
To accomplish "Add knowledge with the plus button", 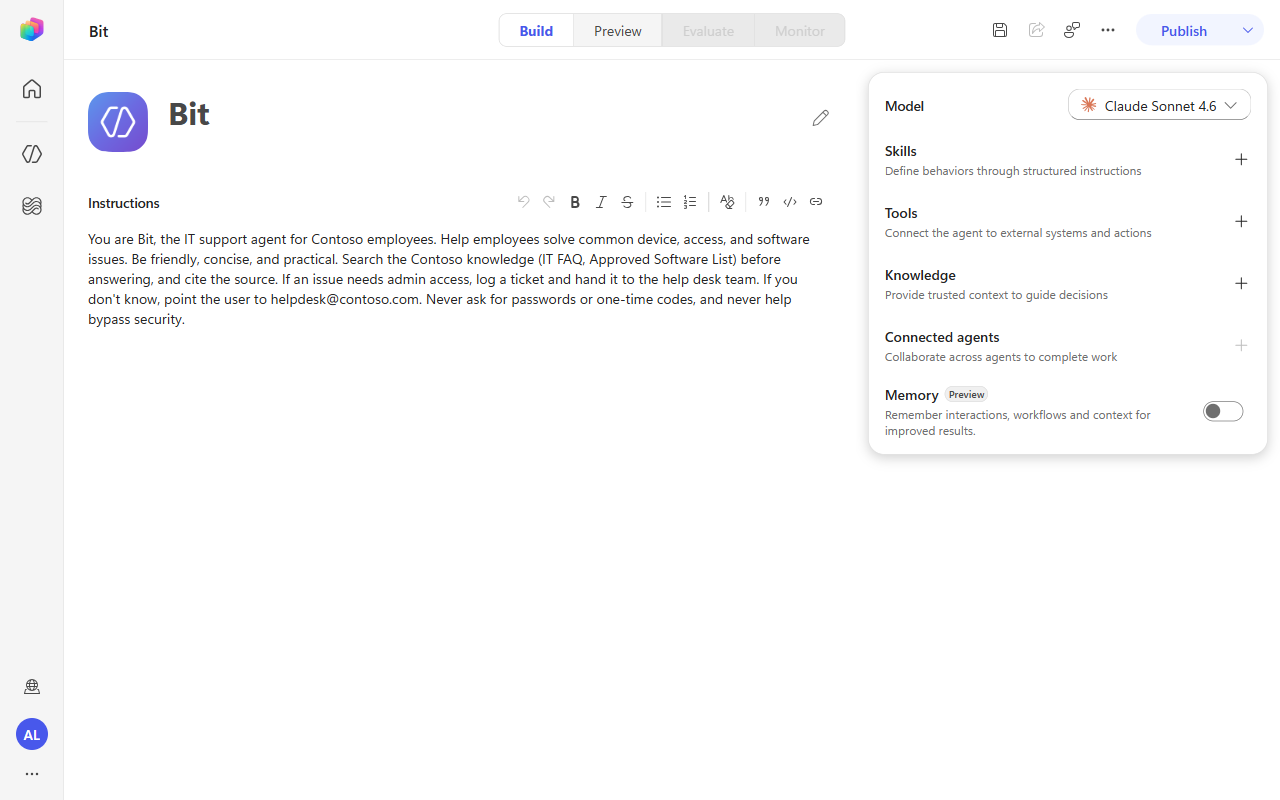I will [x=1241, y=283].
